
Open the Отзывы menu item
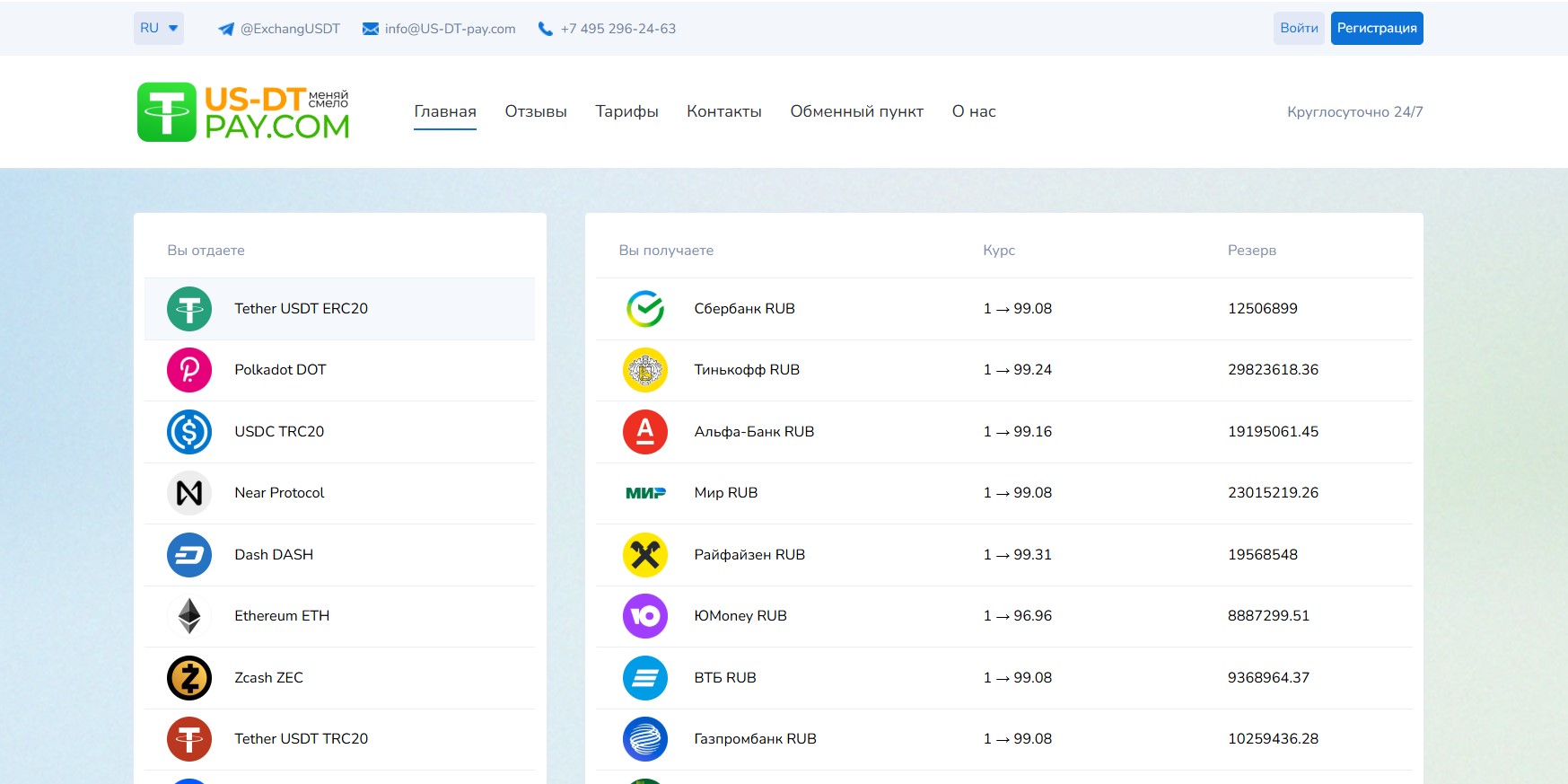(x=536, y=111)
